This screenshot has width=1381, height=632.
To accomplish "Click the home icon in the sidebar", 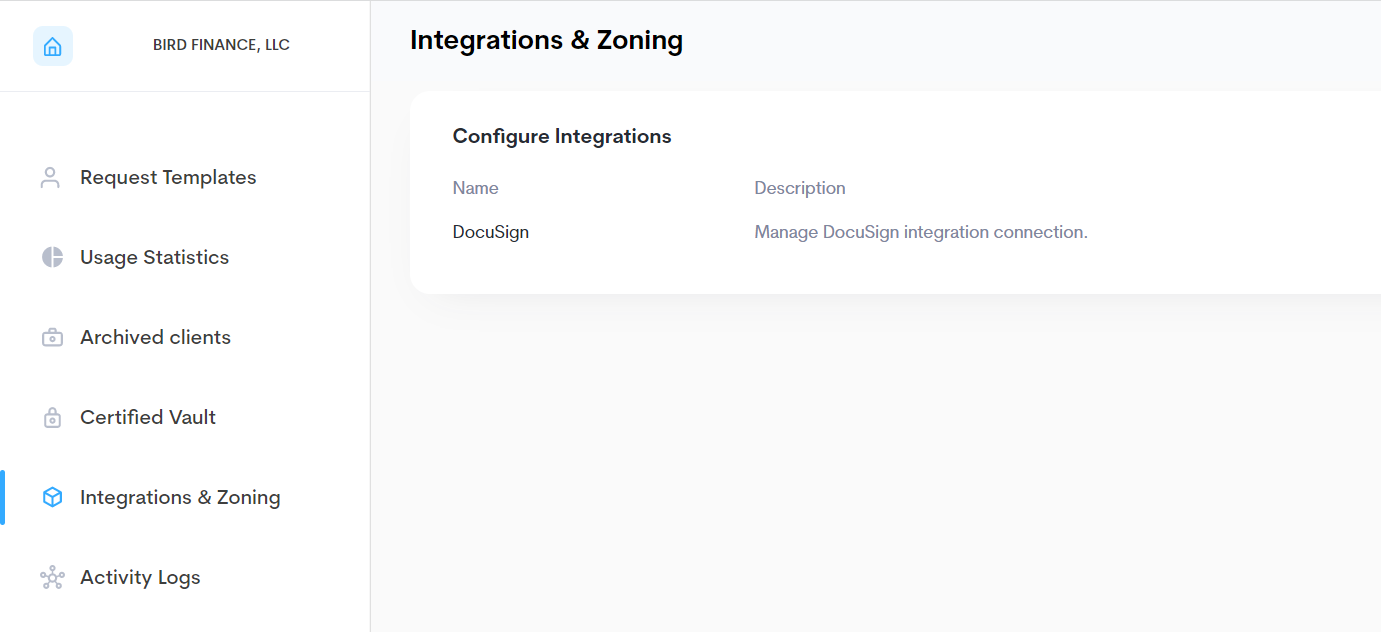I will click(x=52, y=46).
